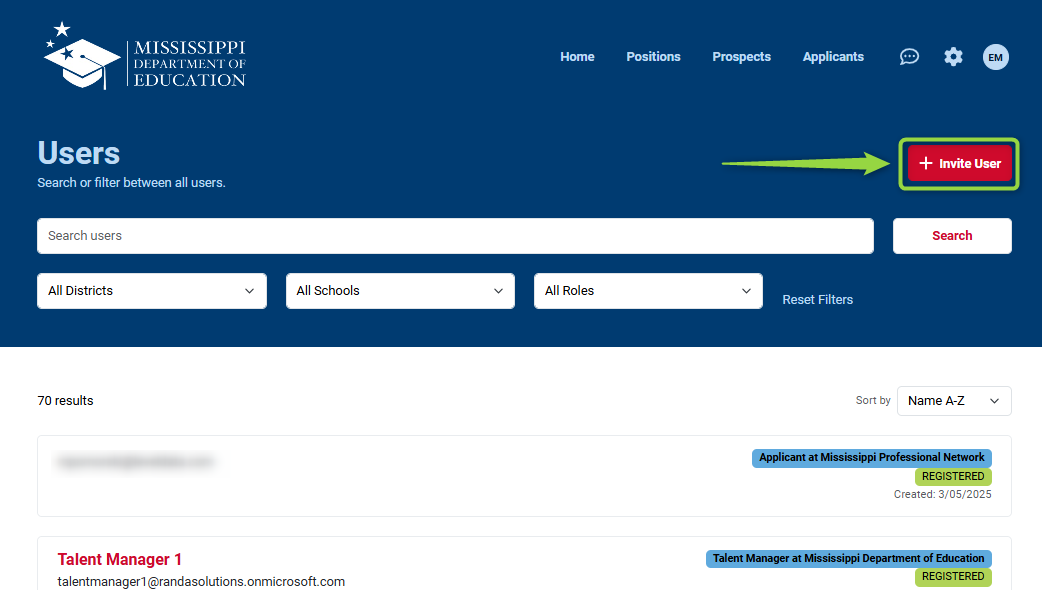
Task: Navigate to the Prospects section
Action: 741,57
